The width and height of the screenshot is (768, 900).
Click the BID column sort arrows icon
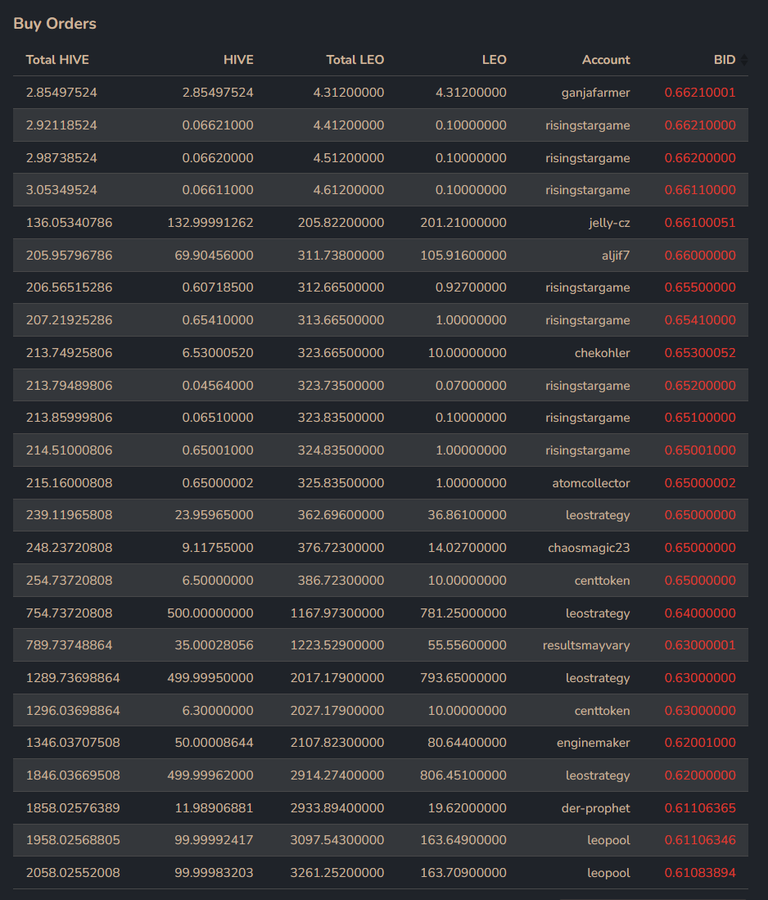744,60
